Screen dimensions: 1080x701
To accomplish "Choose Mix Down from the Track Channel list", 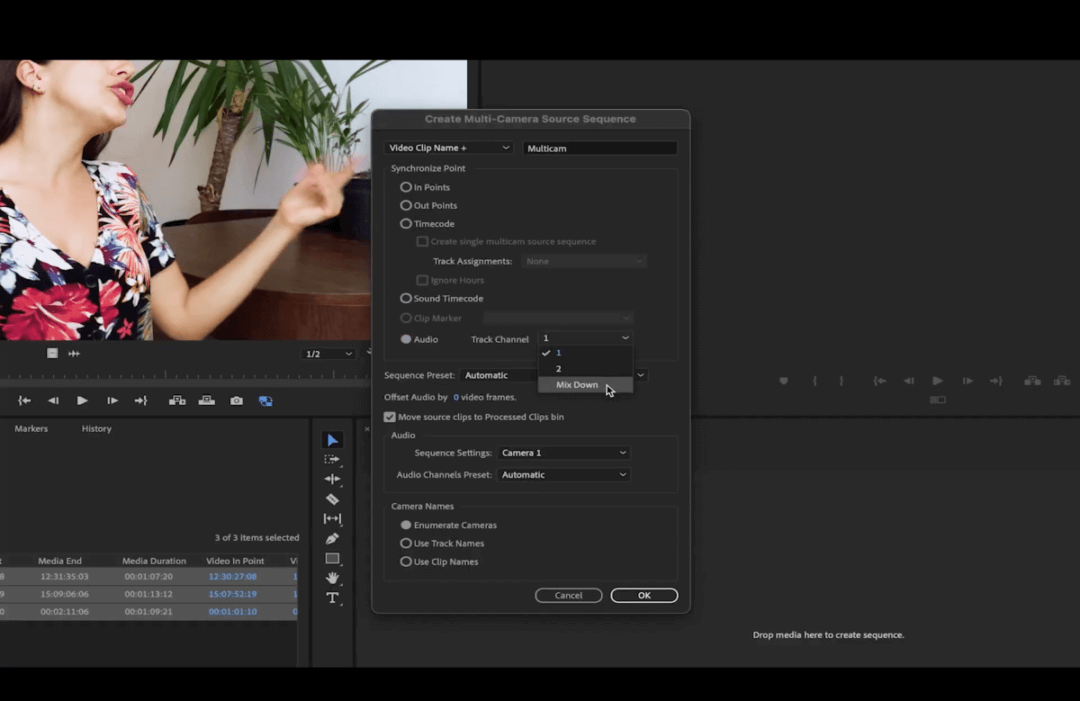I will (x=577, y=385).
